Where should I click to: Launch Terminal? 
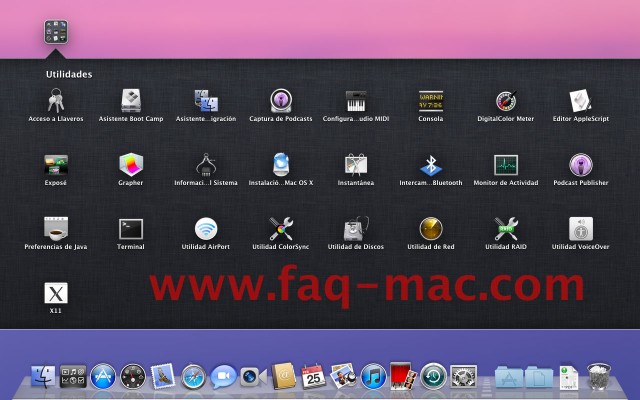click(x=131, y=229)
